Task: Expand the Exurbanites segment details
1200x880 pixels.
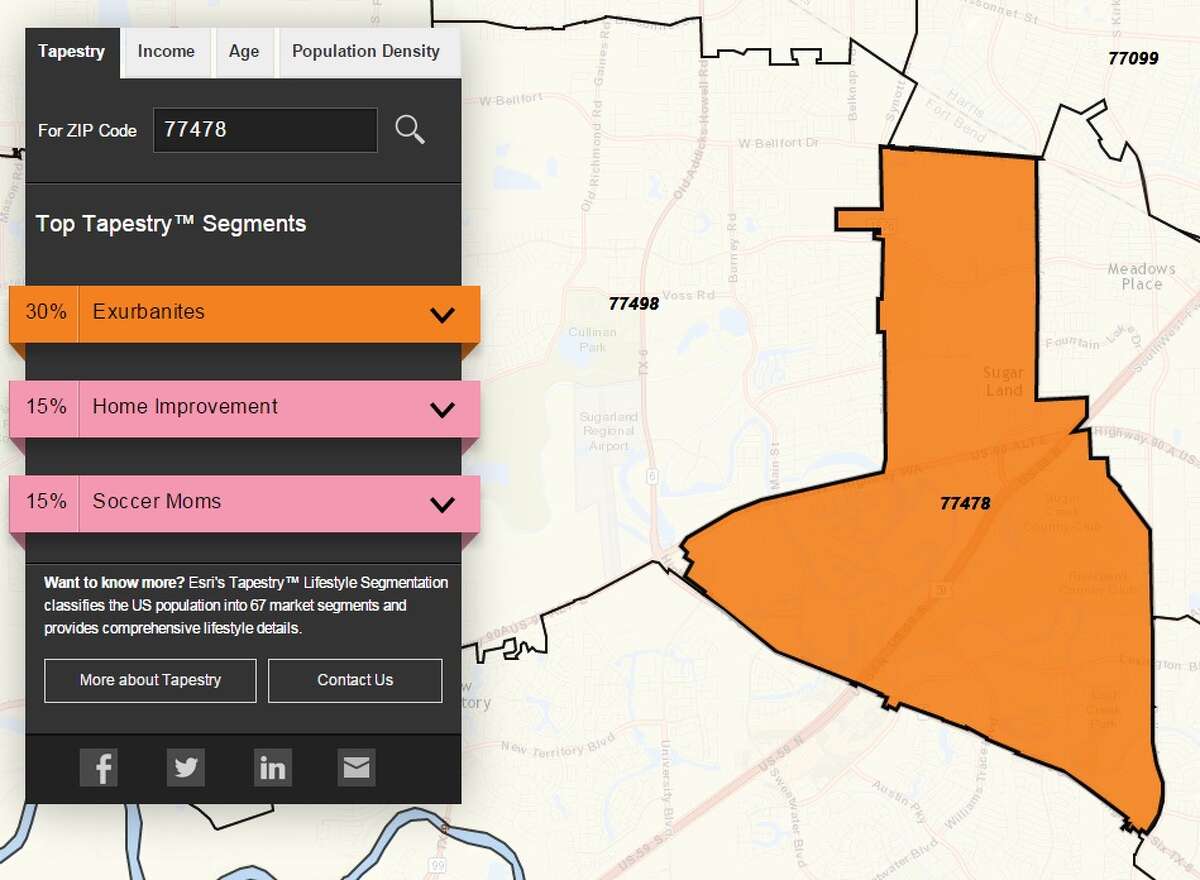Action: (x=441, y=313)
